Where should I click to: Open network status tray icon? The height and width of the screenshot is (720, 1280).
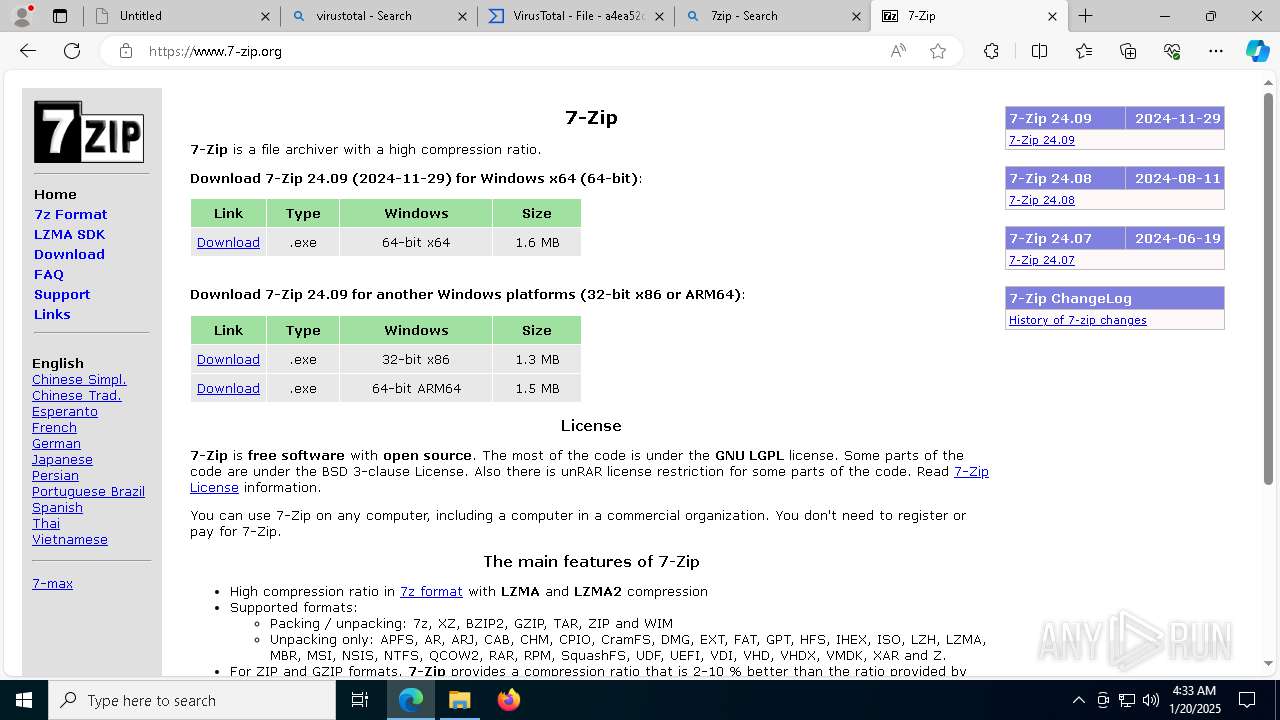(x=1127, y=700)
